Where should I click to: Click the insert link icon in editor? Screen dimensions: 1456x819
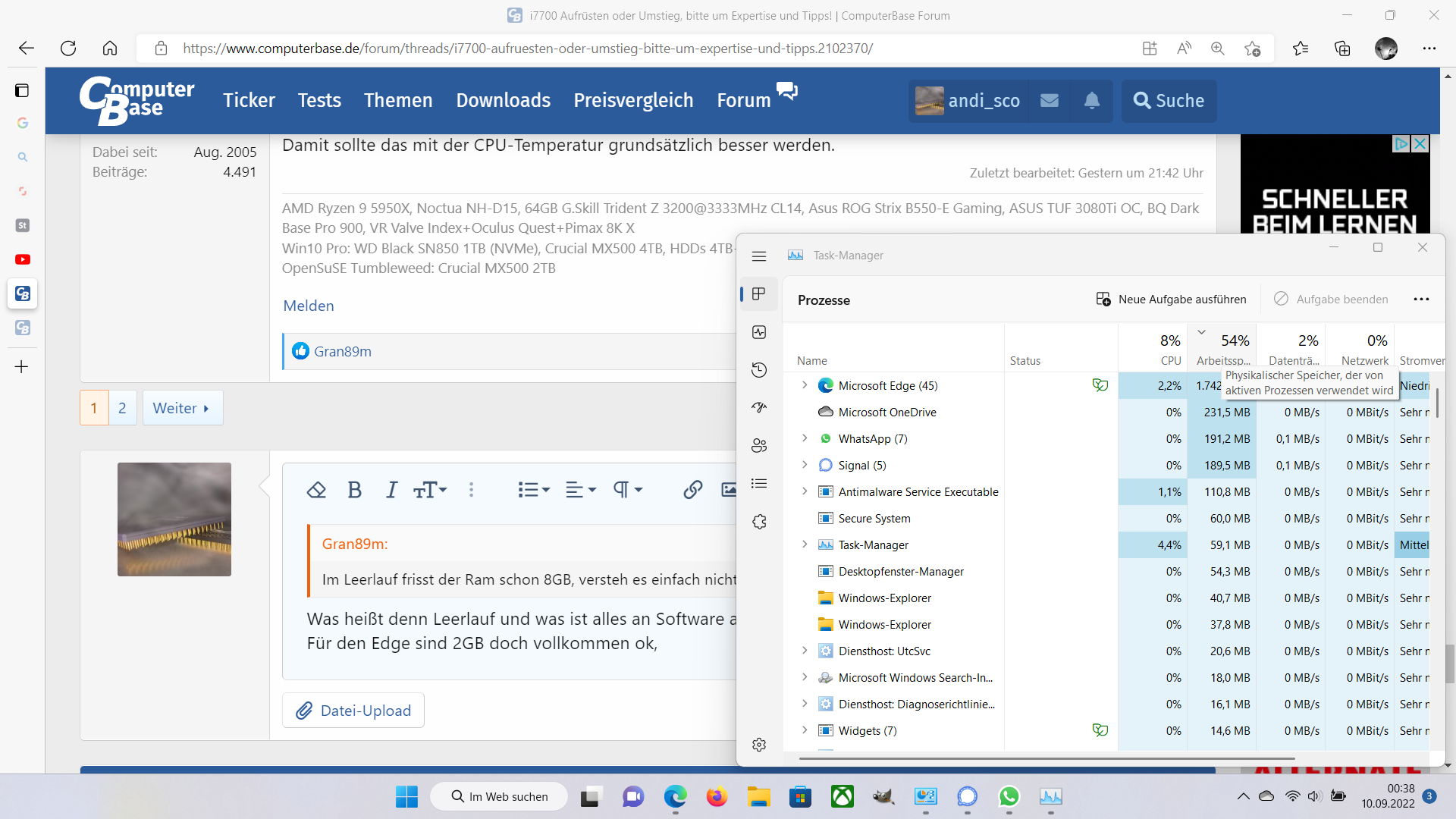(692, 490)
